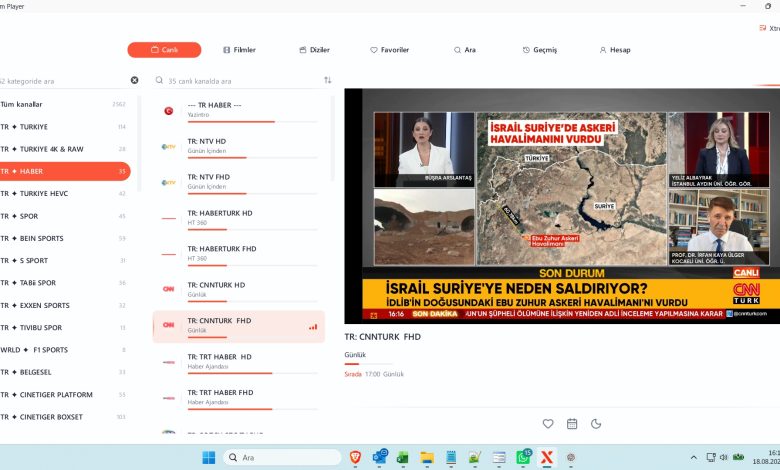Image resolution: width=780 pixels, height=470 pixels.
Task: Select TR BEIN SPORTS category
Action: coord(65,238)
